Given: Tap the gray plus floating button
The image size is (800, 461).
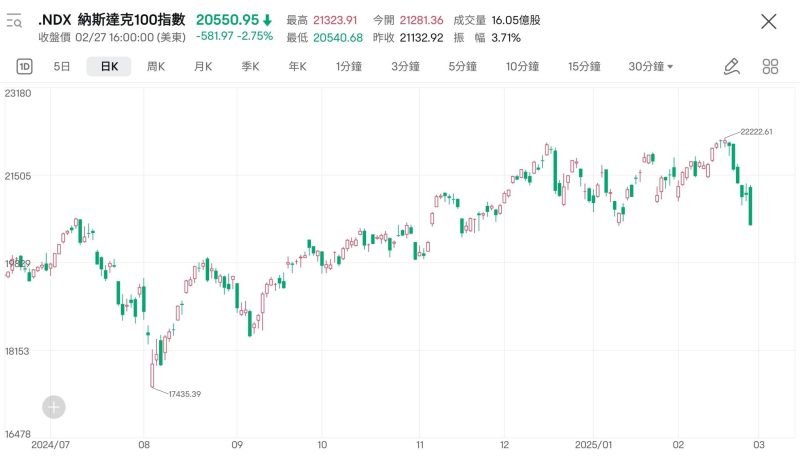Looking at the screenshot, I should coord(54,407).
